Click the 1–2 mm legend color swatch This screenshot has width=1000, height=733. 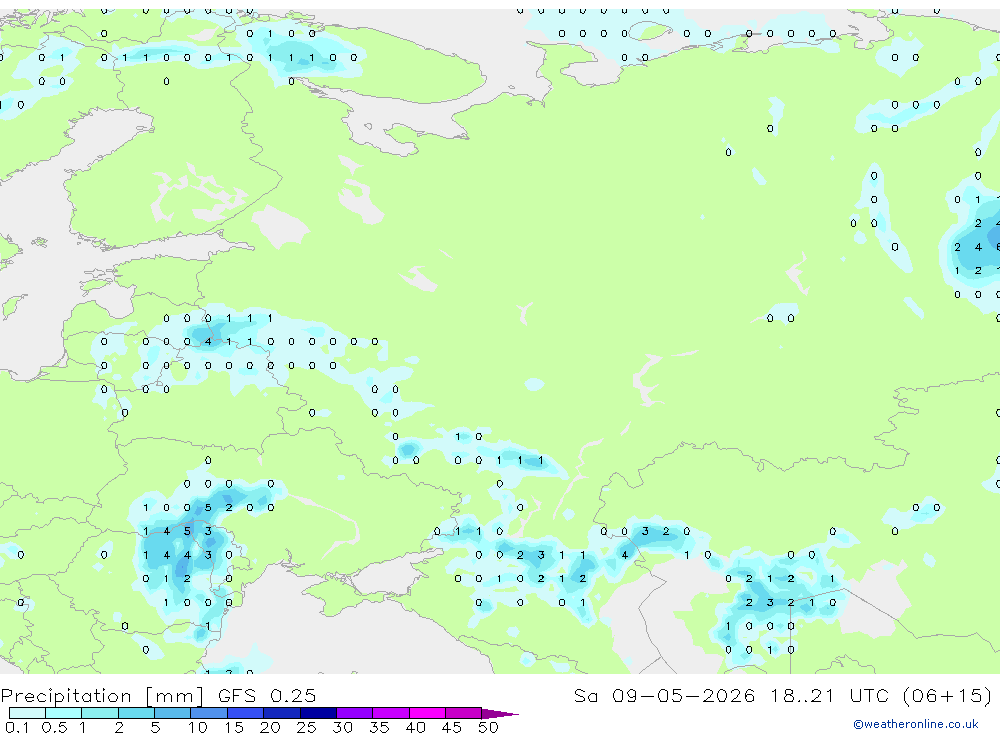click(x=100, y=713)
